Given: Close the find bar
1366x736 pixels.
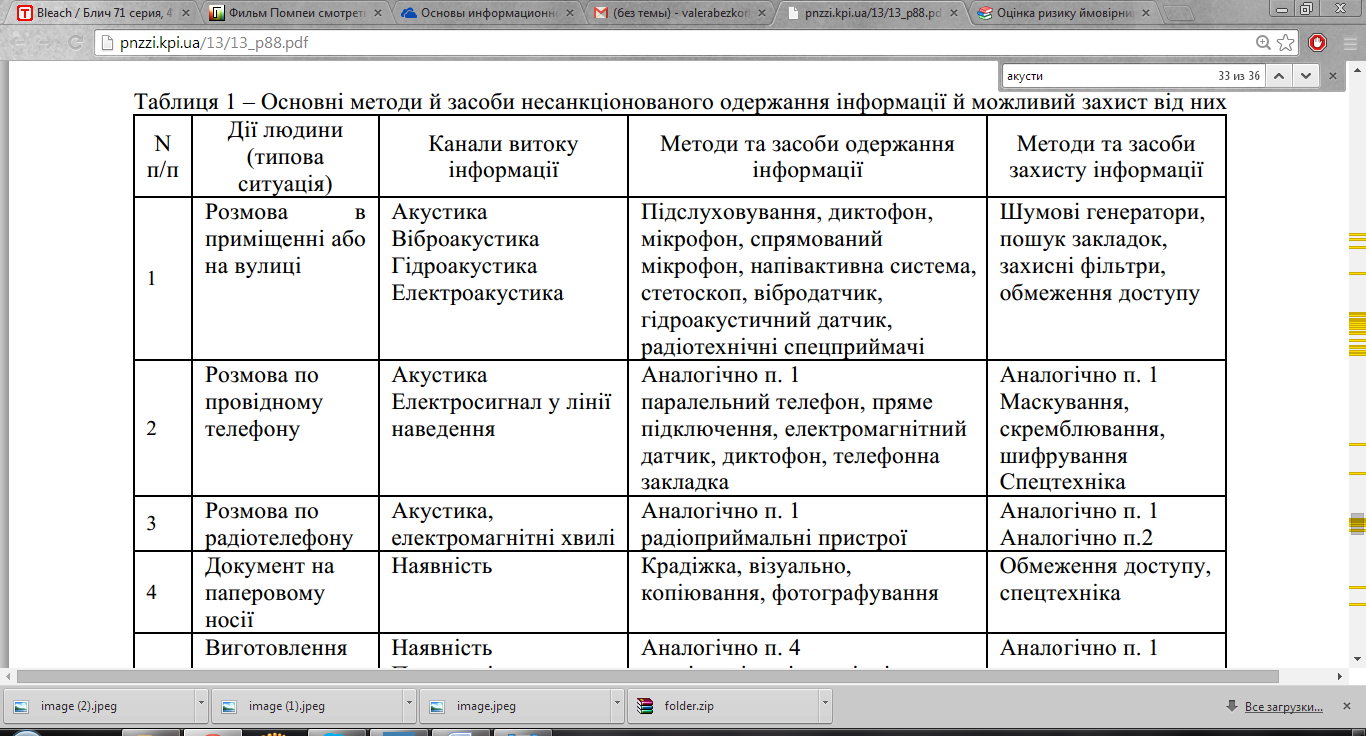Looking at the screenshot, I should 1331,75.
